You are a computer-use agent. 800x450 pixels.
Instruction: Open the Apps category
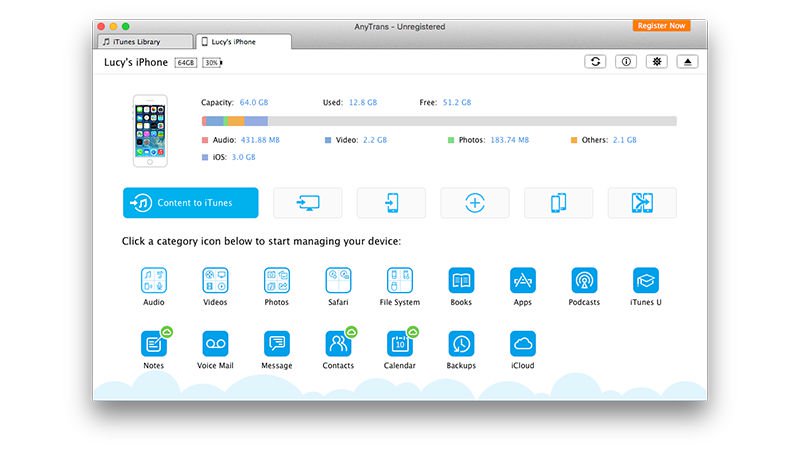click(522, 281)
